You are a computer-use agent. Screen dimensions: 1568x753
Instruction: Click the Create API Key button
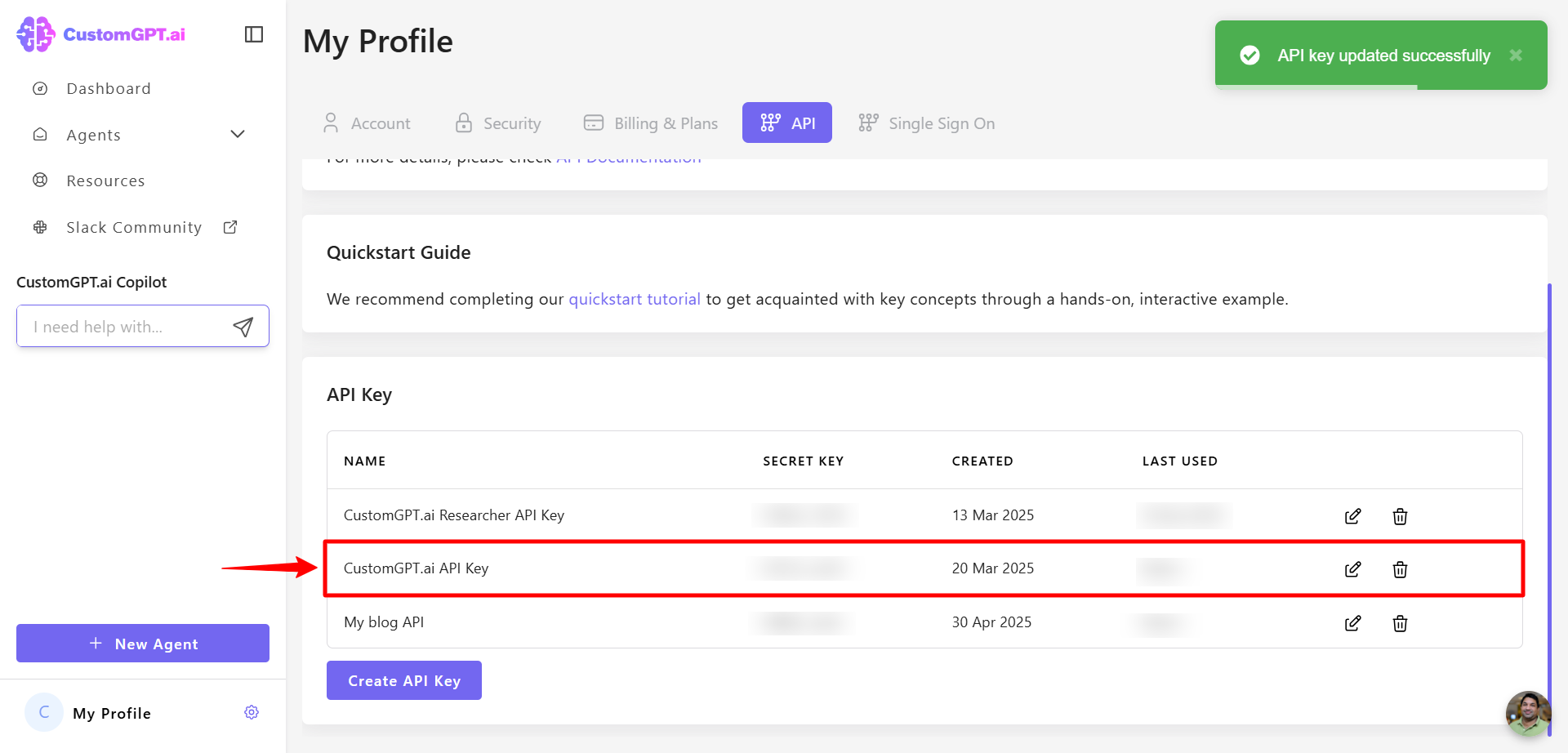(x=404, y=680)
